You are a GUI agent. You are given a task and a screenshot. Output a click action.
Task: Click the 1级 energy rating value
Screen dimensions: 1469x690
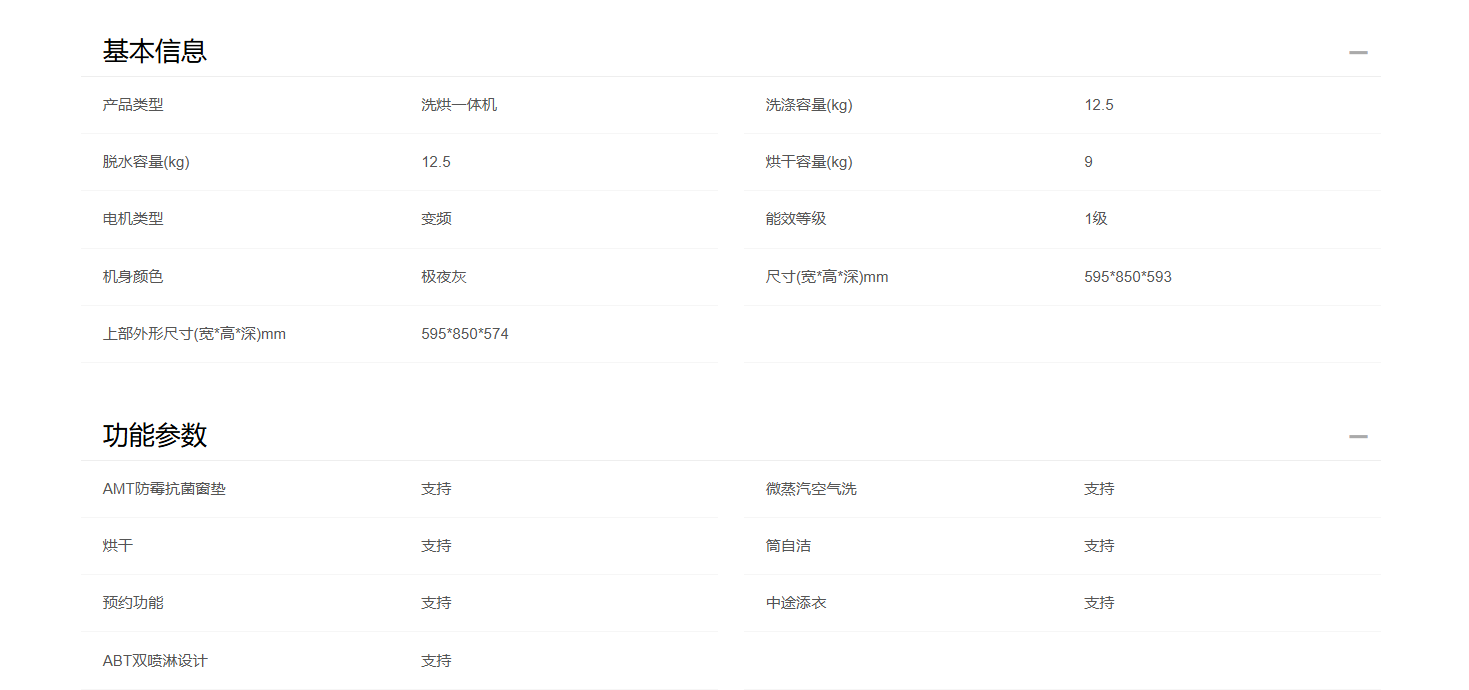click(x=1096, y=219)
